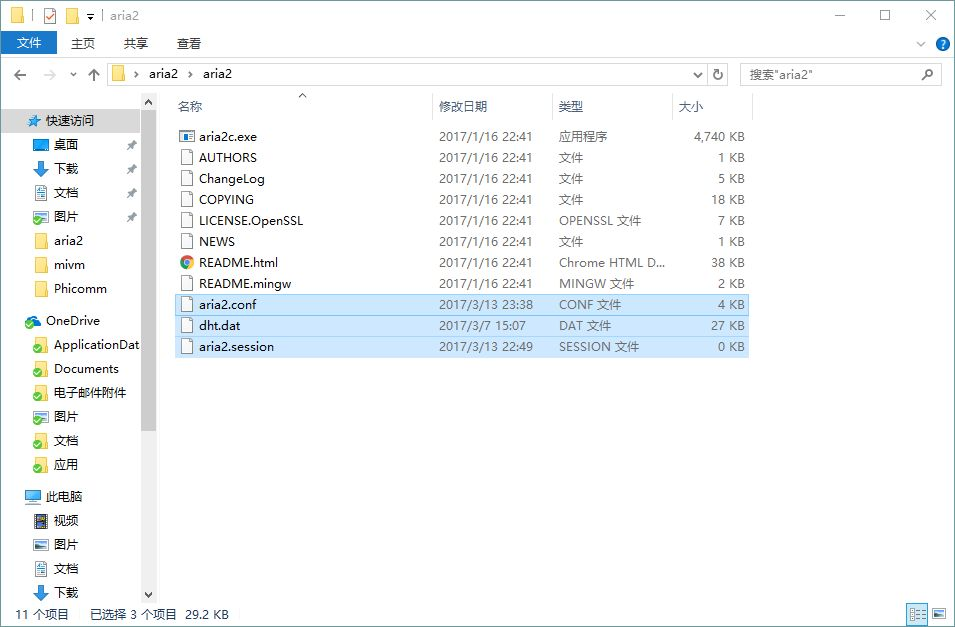The width and height of the screenshot is (955, 627).
Task: Sort by 大小 column header
Action: coord(712,107)
